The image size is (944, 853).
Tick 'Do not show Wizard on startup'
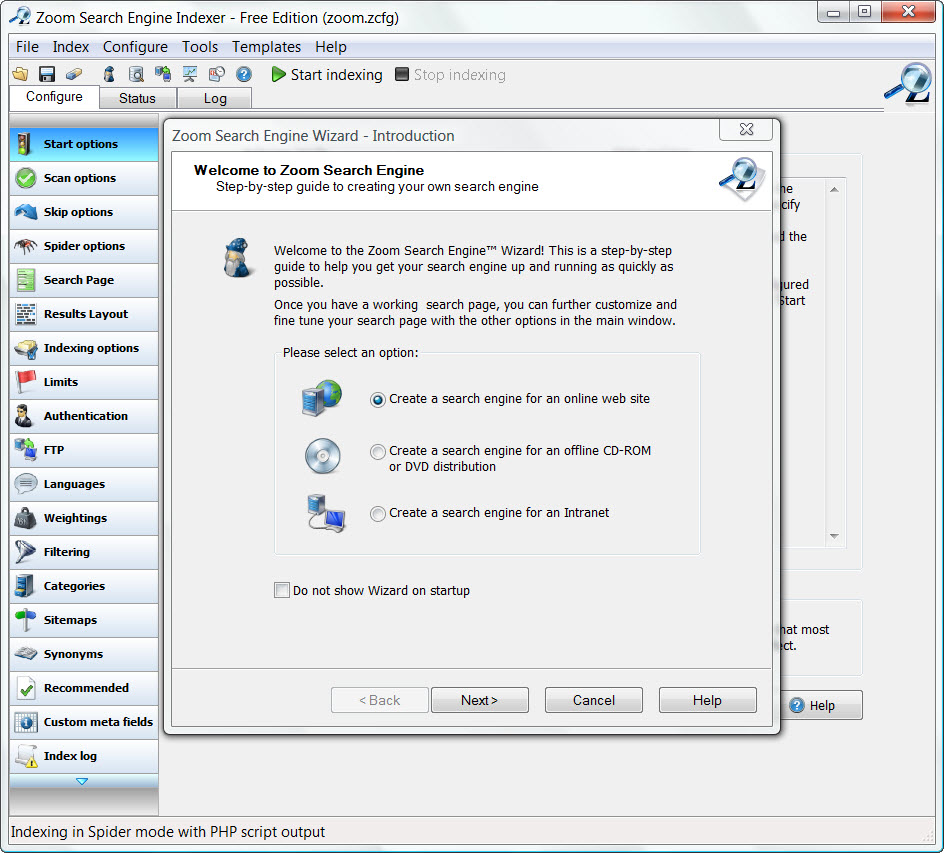(x=282, y=590)
